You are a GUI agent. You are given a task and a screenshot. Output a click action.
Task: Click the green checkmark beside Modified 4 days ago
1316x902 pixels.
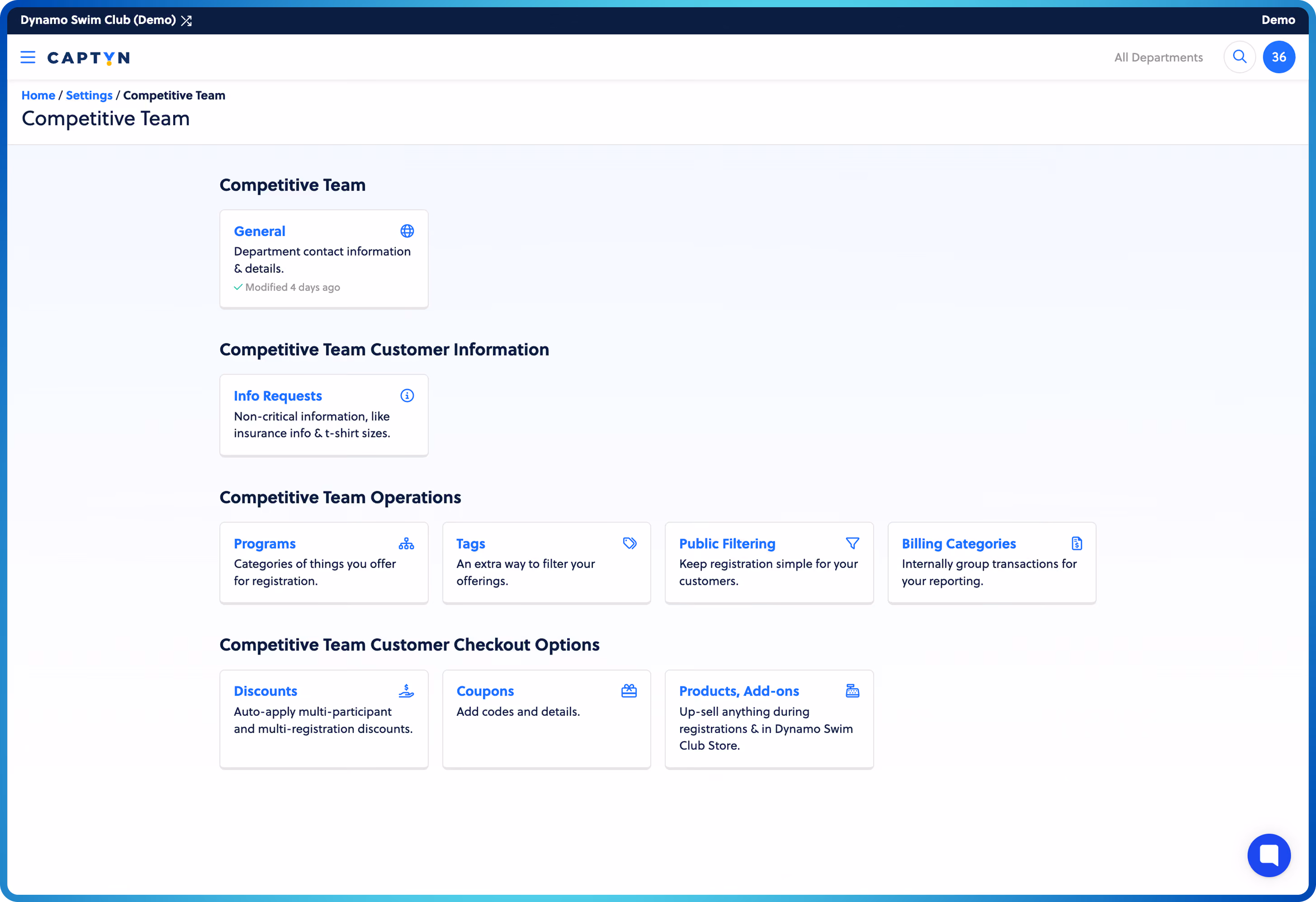click(239, 287)
